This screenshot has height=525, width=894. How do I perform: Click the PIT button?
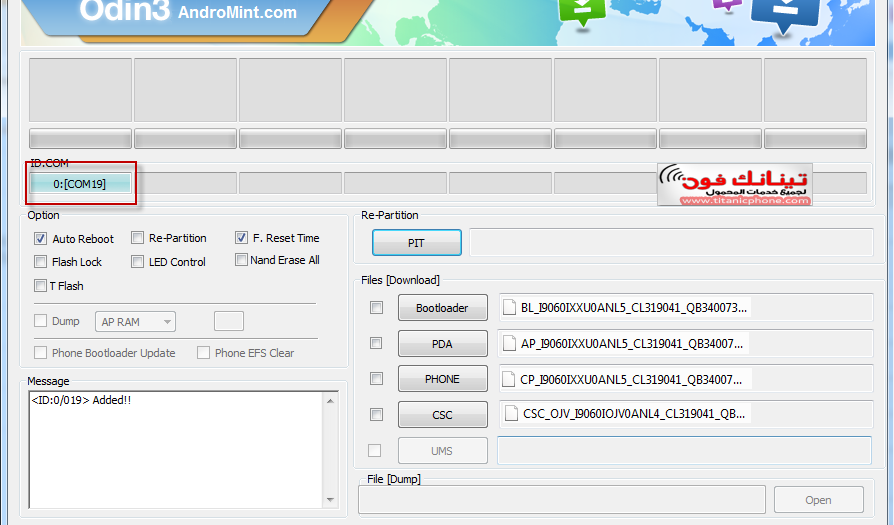pyautogui.click(x=417, y=243)
